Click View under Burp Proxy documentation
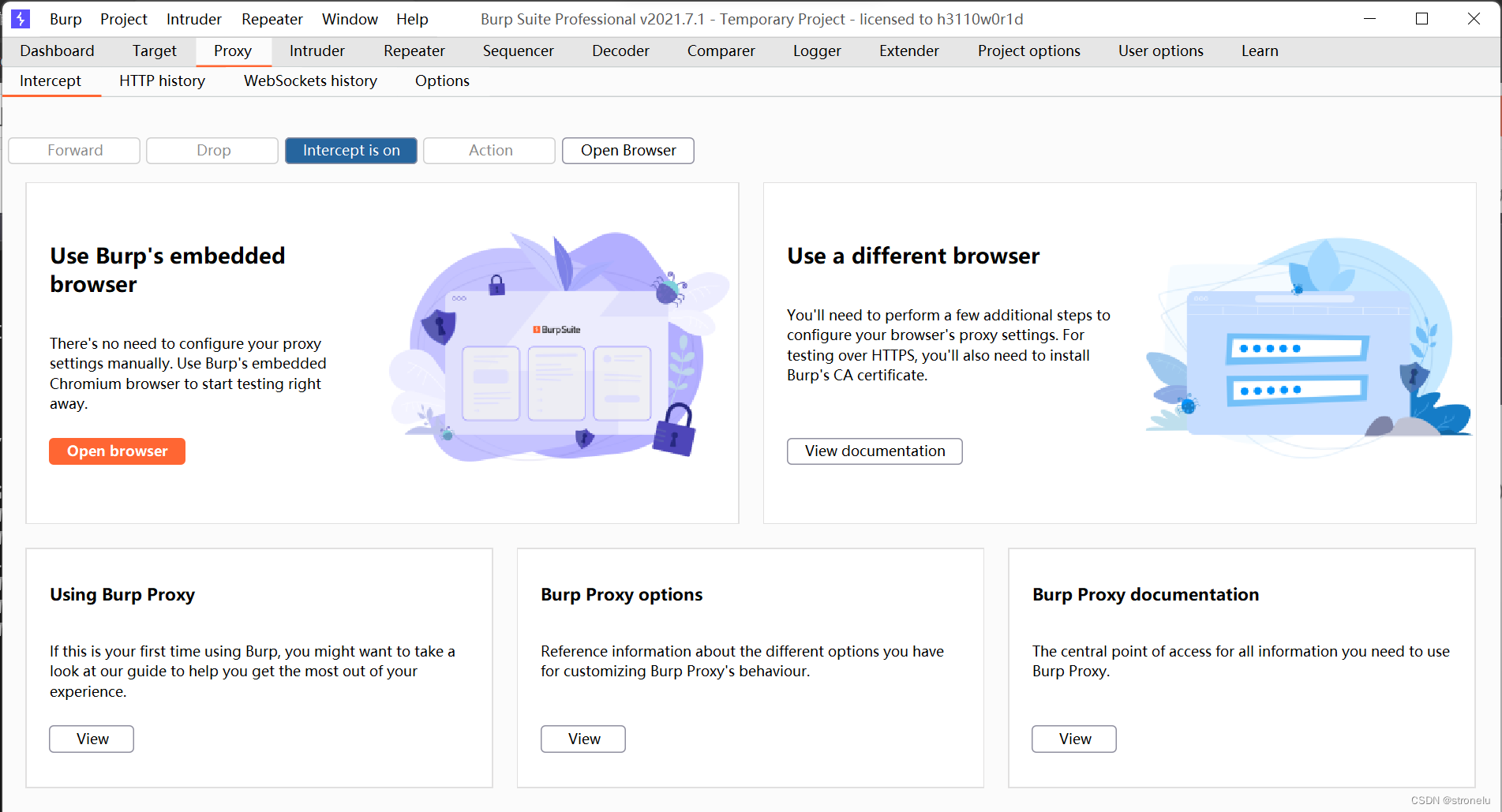The image size is (1502, 812). [x=1075, y=739]
